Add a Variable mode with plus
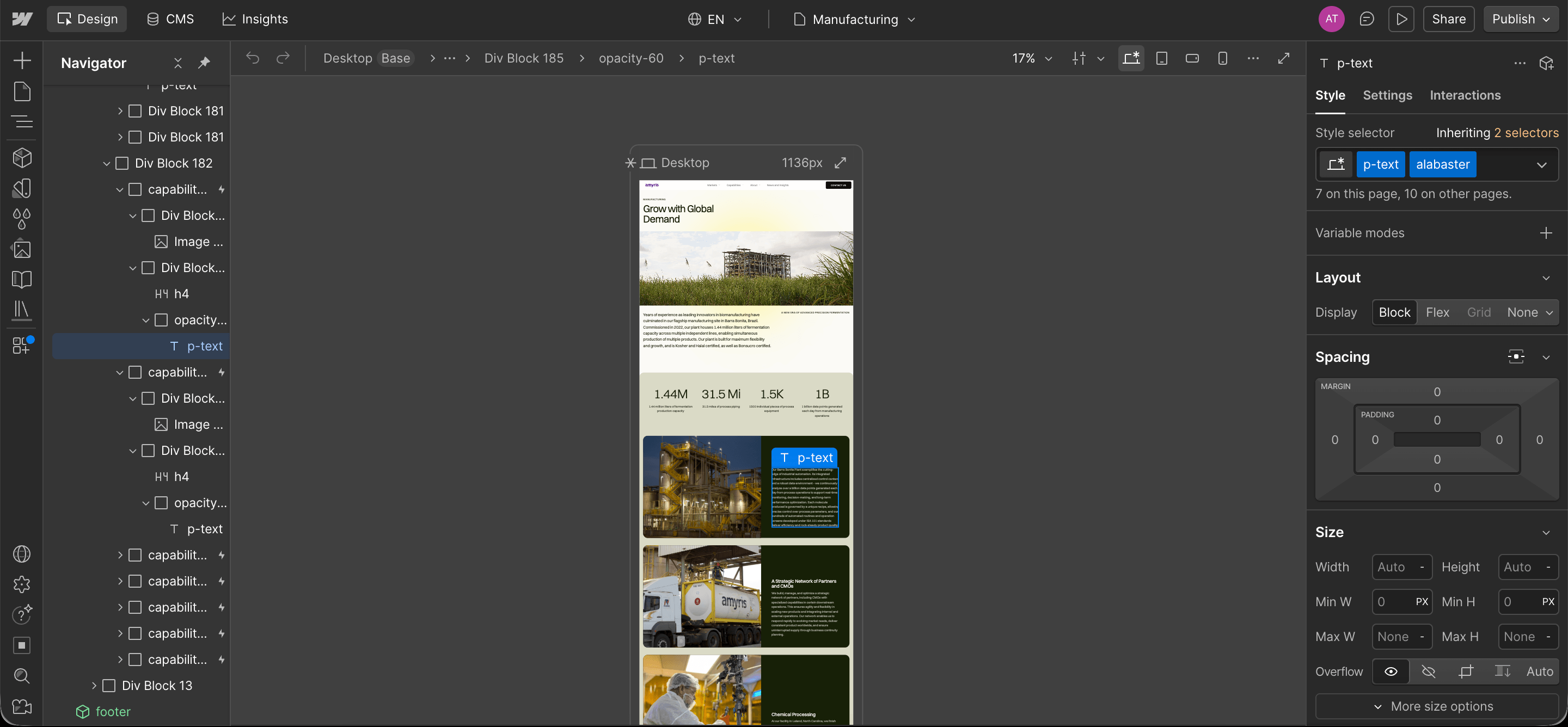This screenshot has width=1568, height=727. pos(1546,233)
